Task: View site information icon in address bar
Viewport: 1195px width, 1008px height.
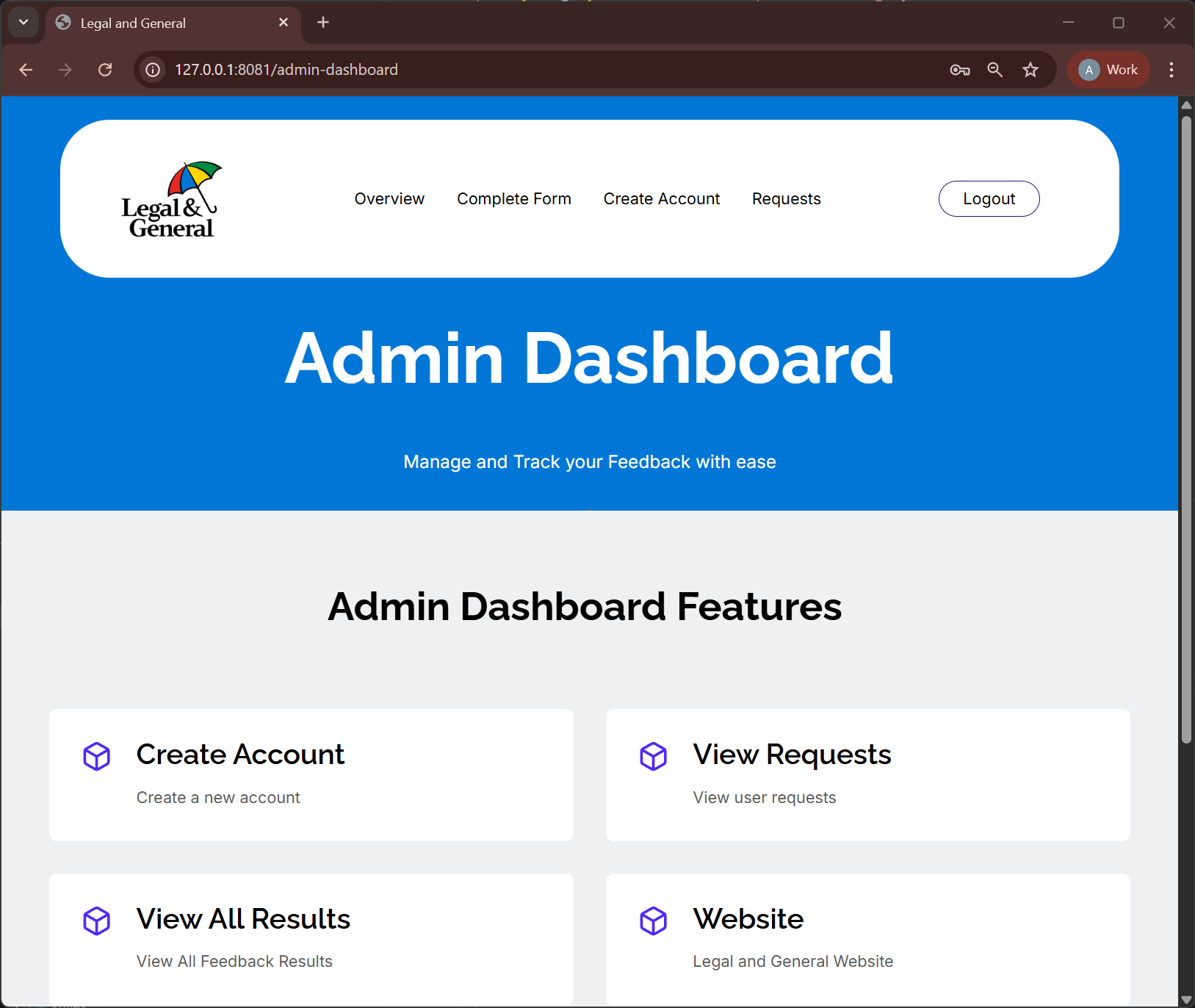Action: click(x=153, y=70)
